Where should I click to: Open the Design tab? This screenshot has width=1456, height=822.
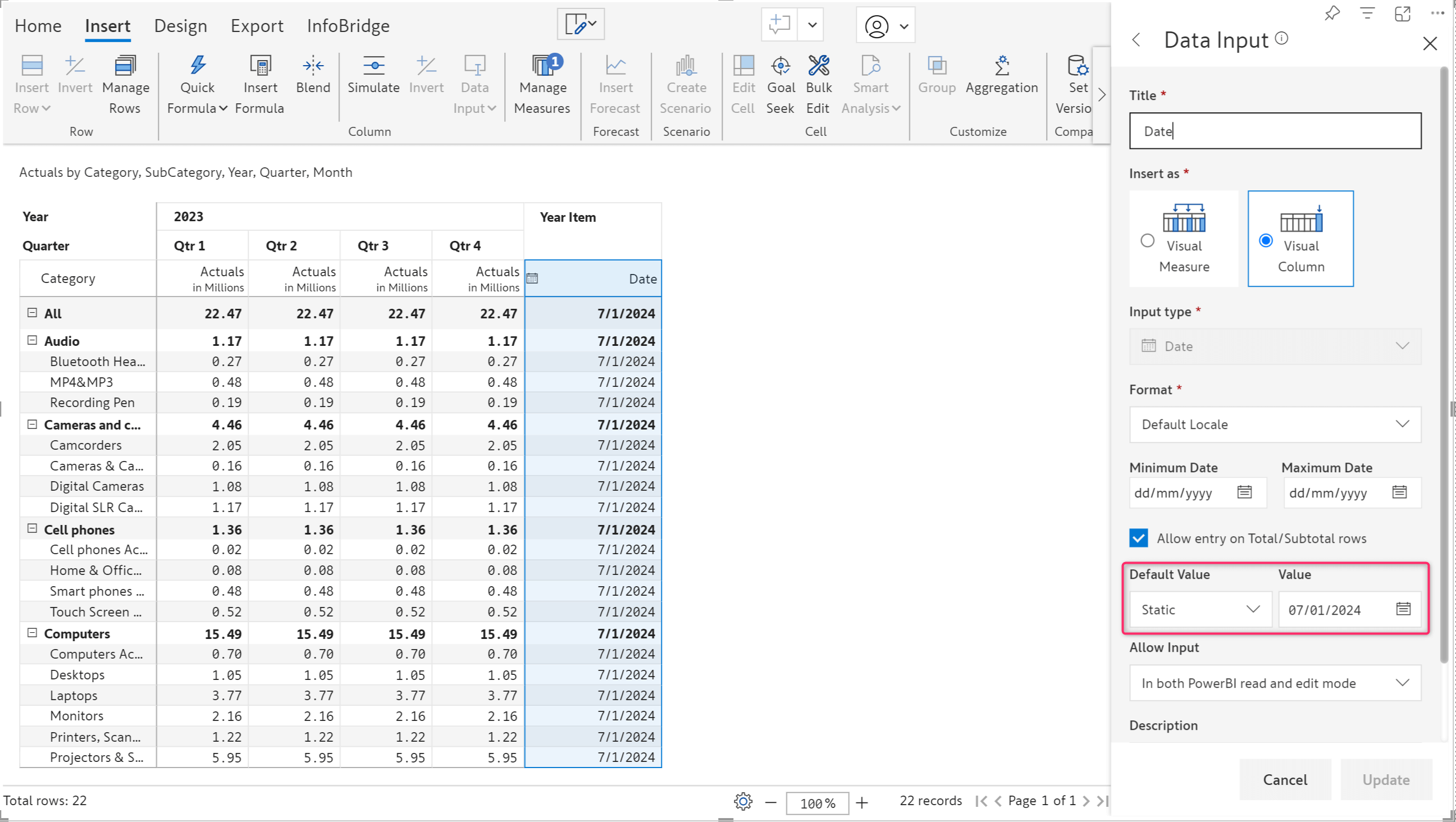(180, 25)
